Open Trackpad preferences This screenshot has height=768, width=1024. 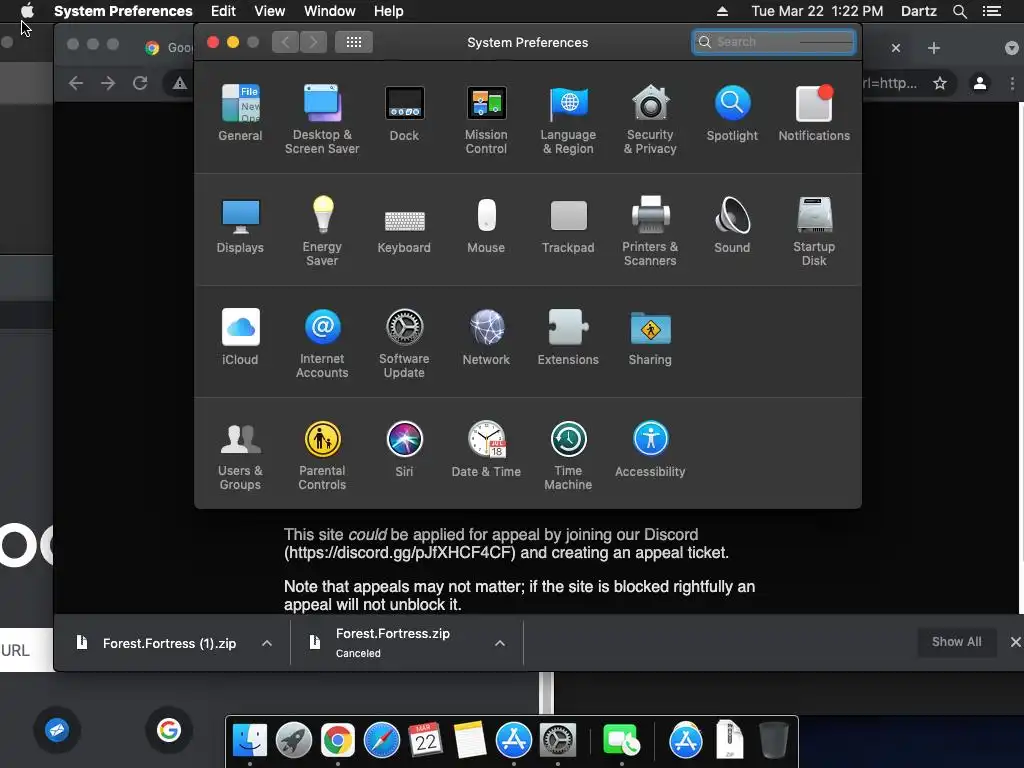[568, 225]
